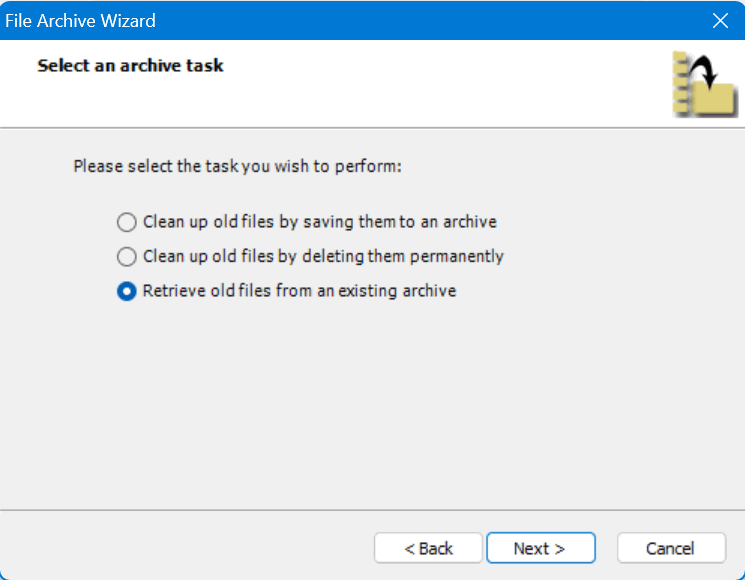745x580 pixels.
Task: Proceed with the Next > button
Action: pos(540,548)
